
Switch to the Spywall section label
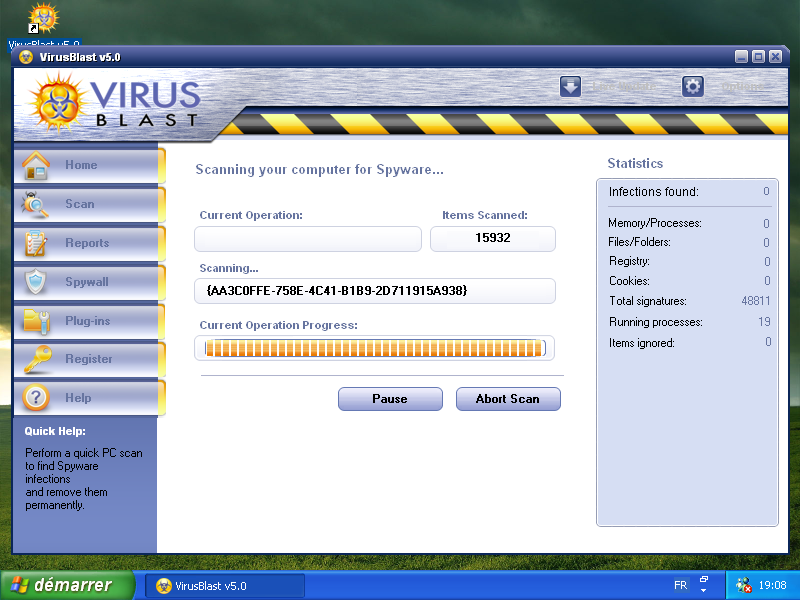point(87,282)
